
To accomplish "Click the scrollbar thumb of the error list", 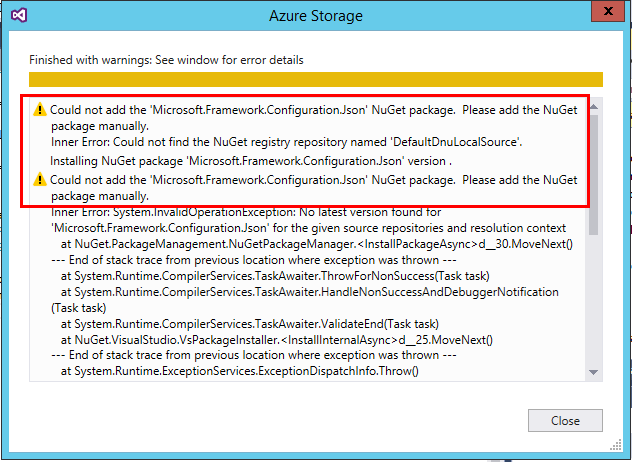I will pyautogui.click(x=593, y=175).
